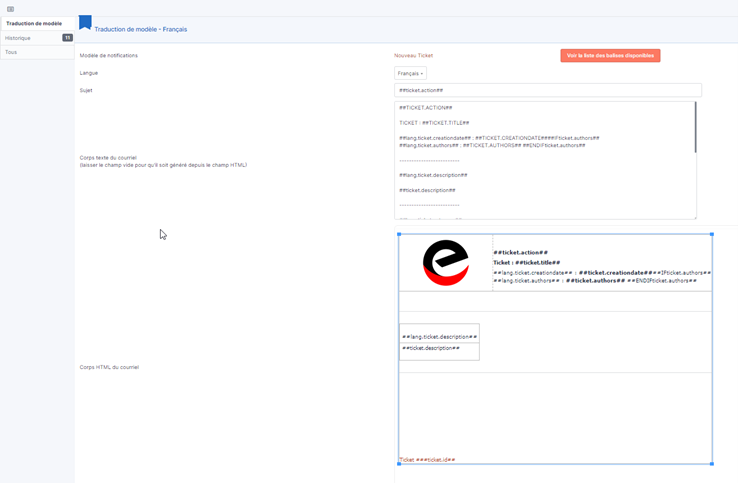This screenshot has width=738, height=483.
Task: Click the text body vertical scrollbar
Action: pyautogui.click(x=695, y=130)
